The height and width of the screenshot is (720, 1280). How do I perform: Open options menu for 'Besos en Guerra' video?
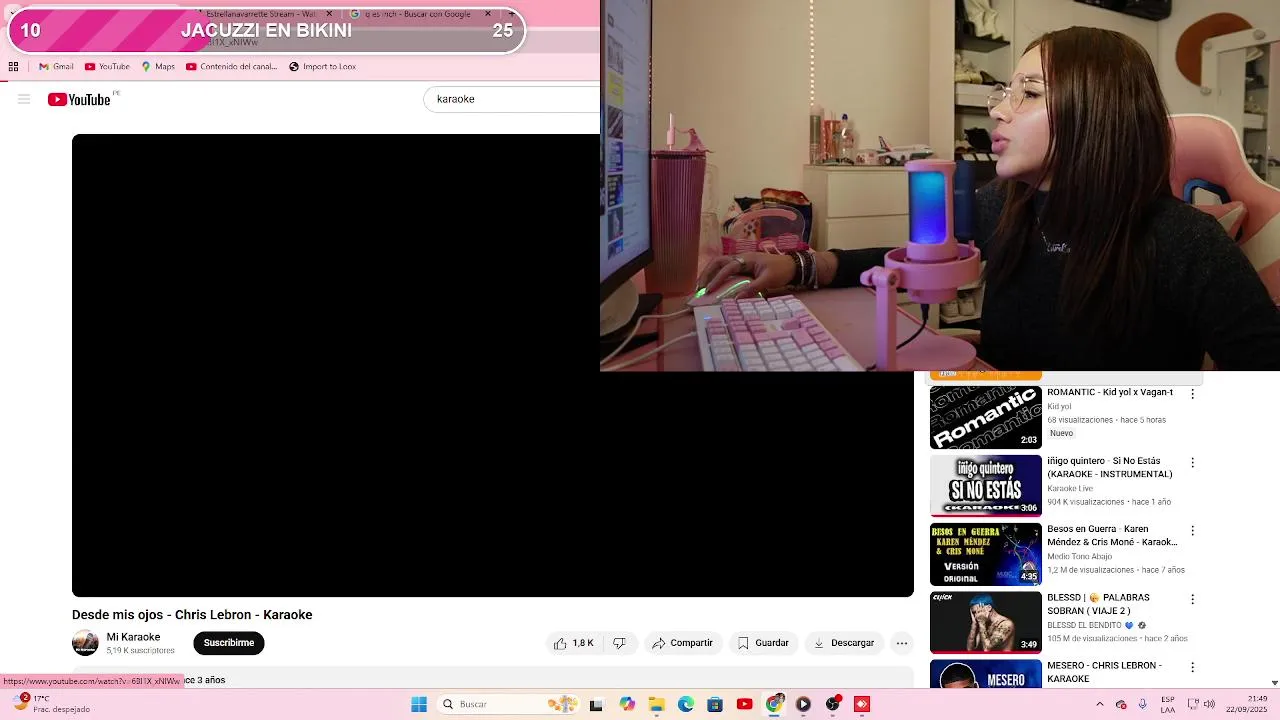[x=1192, y=531]
